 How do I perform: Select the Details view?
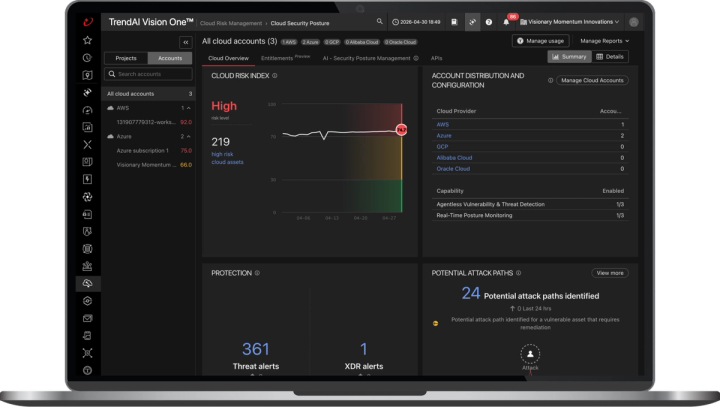(x=610, y=57)
